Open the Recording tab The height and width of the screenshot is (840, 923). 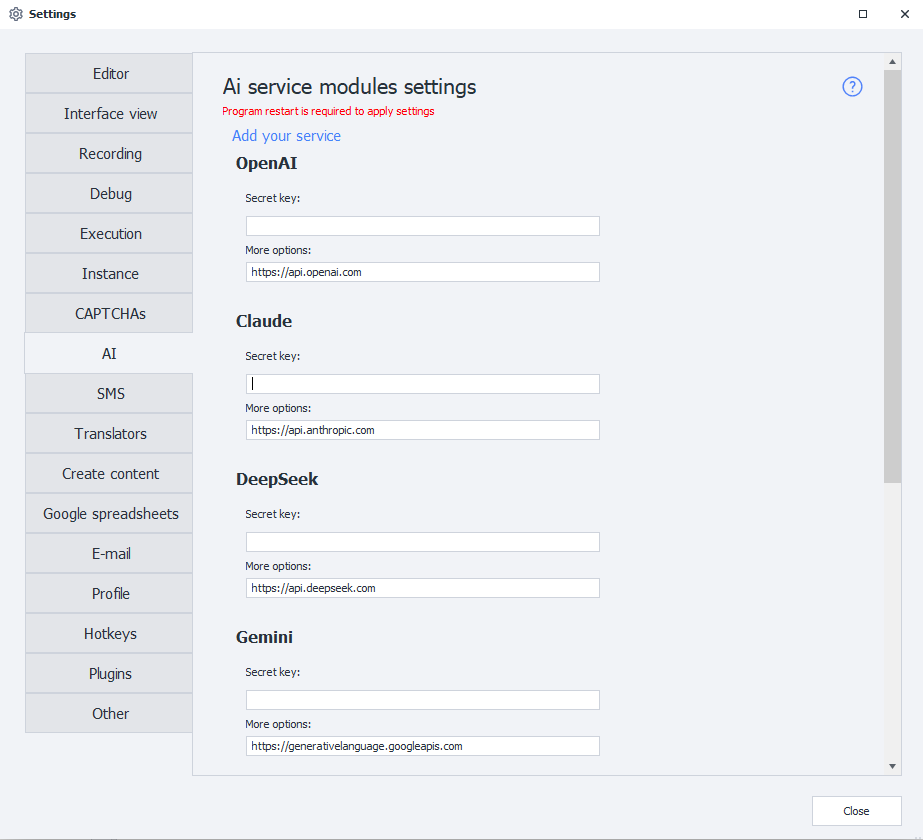tap(109, 154)
